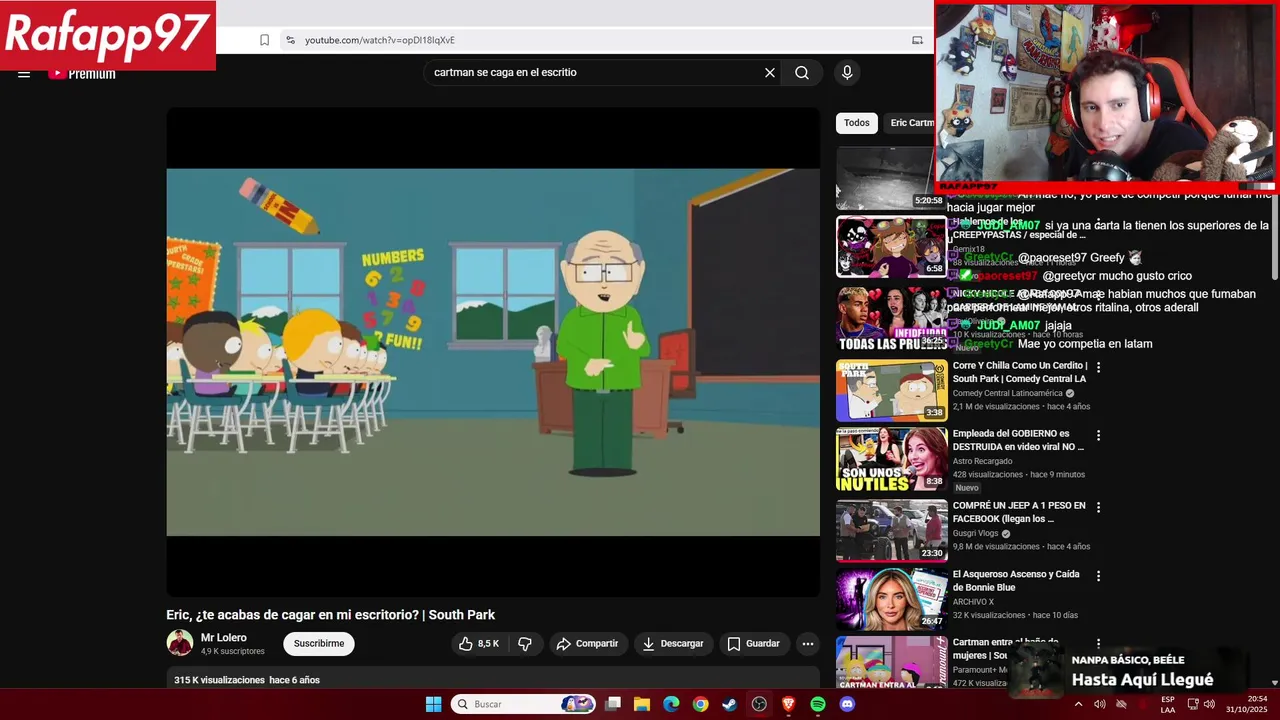Open El Asqueroso Ascenso y Caída title
This screenshot has height=720, width=1280.
pos(1016,581)
